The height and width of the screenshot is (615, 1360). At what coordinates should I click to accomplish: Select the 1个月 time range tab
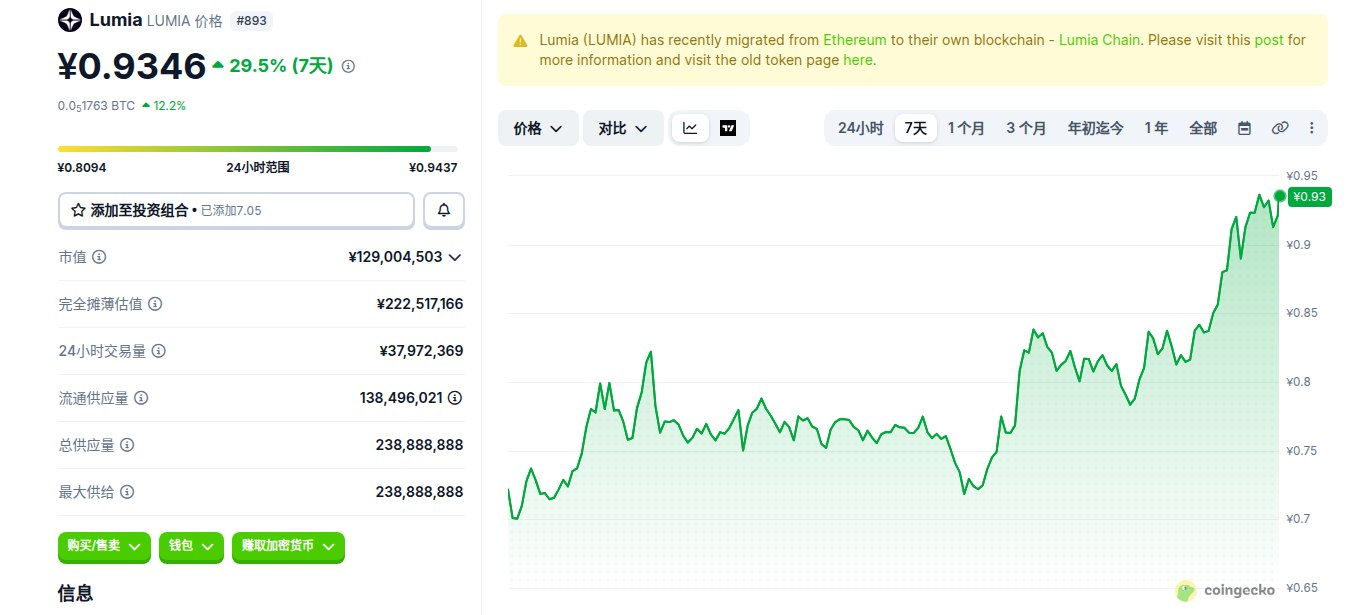(966, 128)
